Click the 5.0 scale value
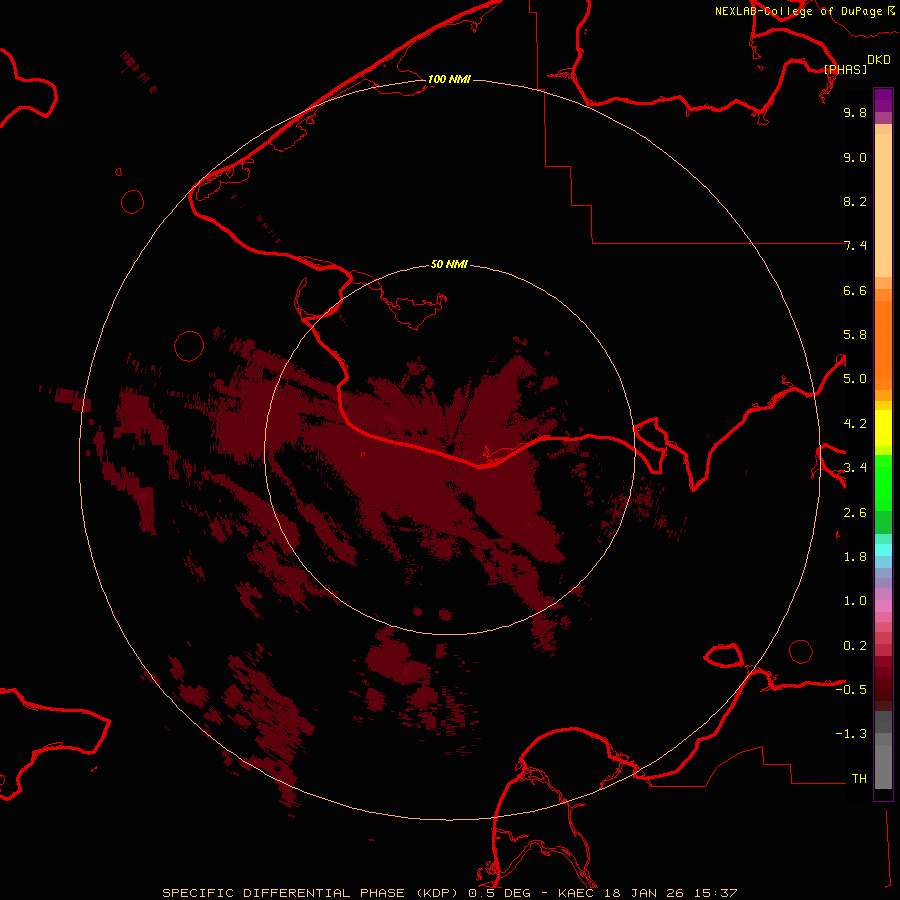Screen dimensions: 900x900 pos(855,379)
